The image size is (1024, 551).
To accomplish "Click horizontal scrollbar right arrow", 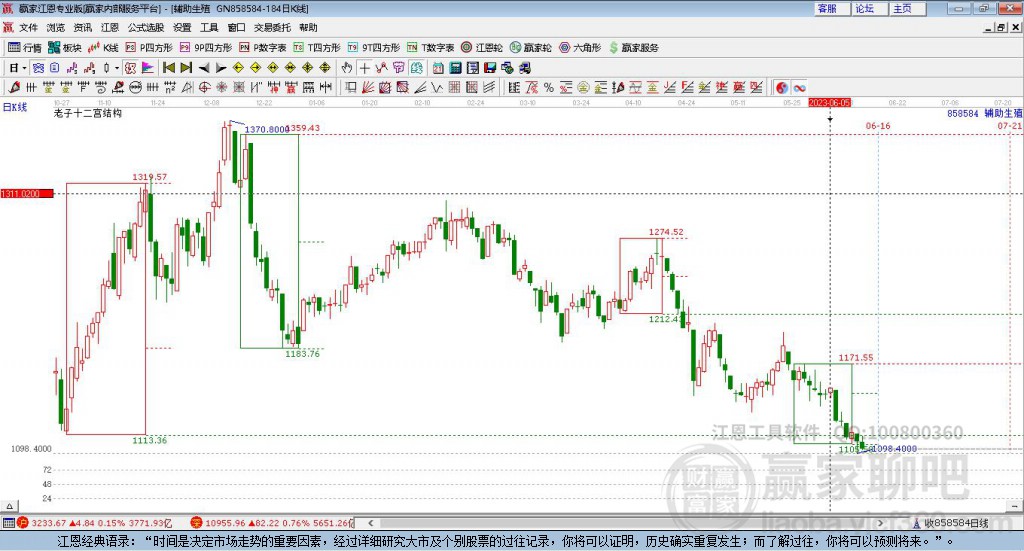I will [x=880, y=523].
